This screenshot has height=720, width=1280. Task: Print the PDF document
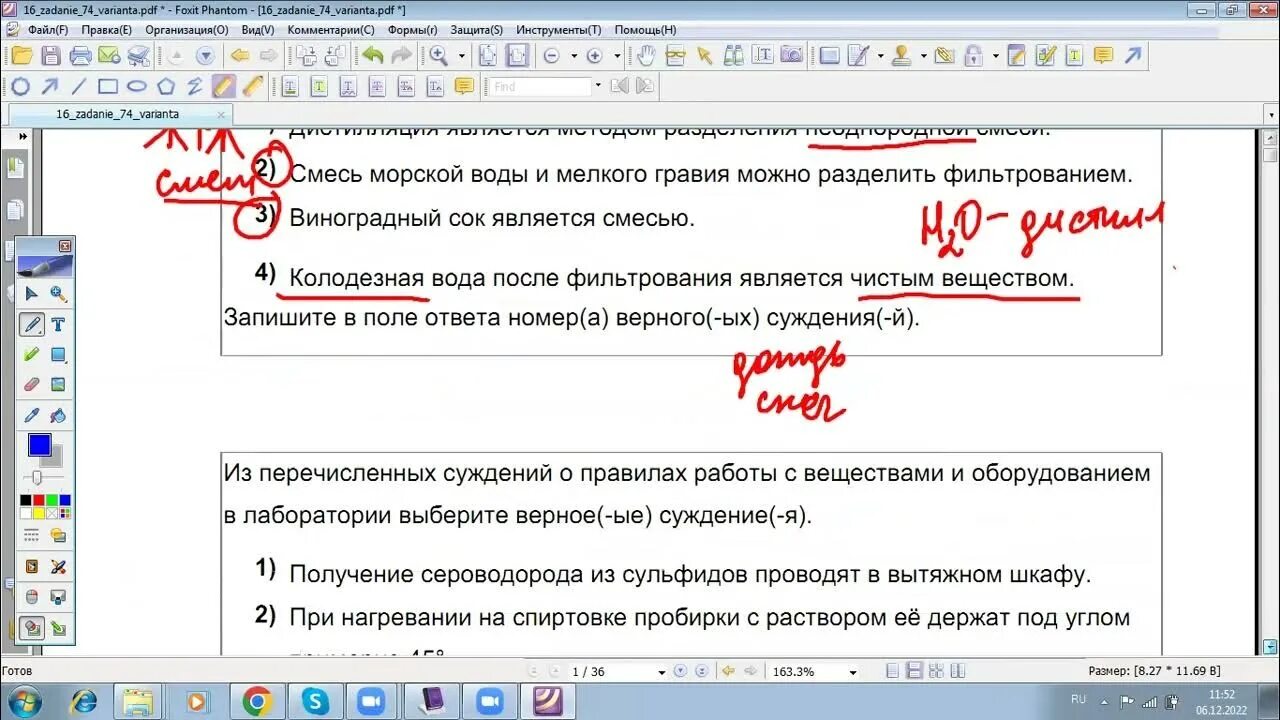[x=80, y=56]
